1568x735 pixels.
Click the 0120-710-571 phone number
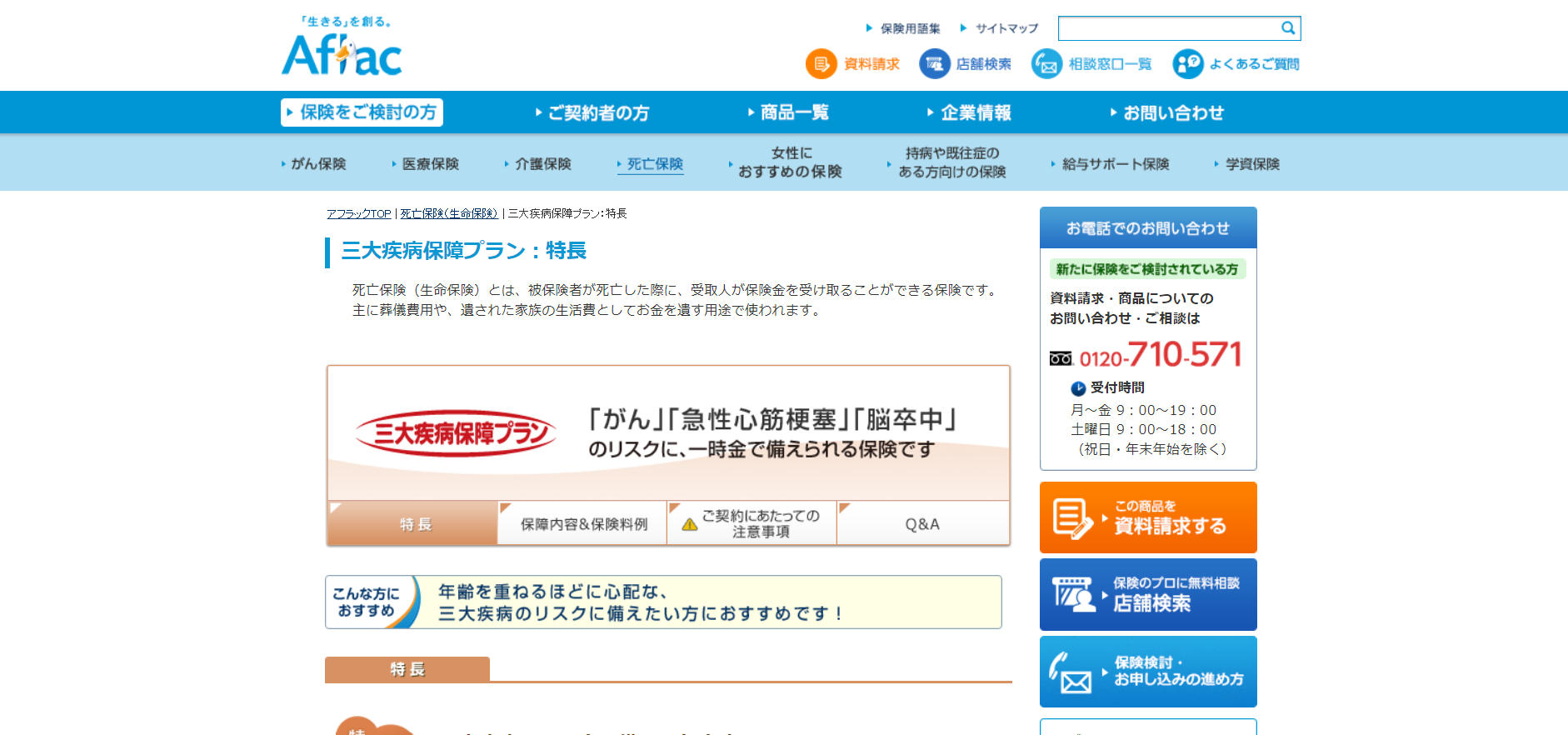pyautogui.click(x=1160, y=356)
